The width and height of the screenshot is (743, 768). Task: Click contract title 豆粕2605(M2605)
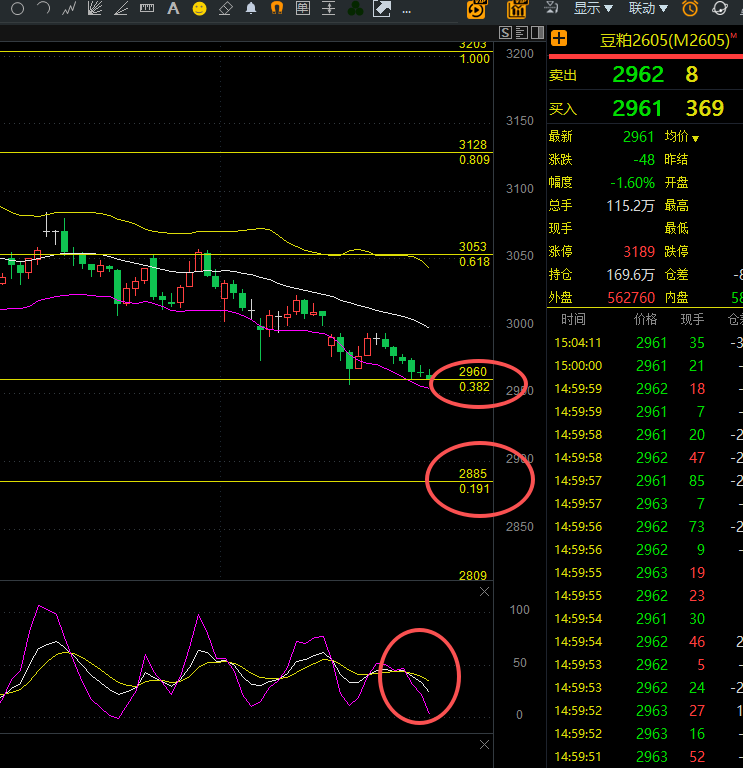(665, 40)
